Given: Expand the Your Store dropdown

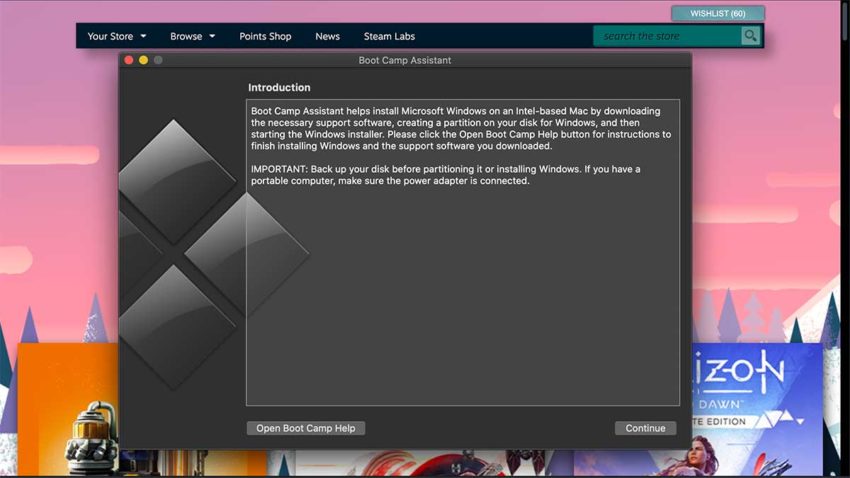Looking at the screenshot, I should click(116, 36).
